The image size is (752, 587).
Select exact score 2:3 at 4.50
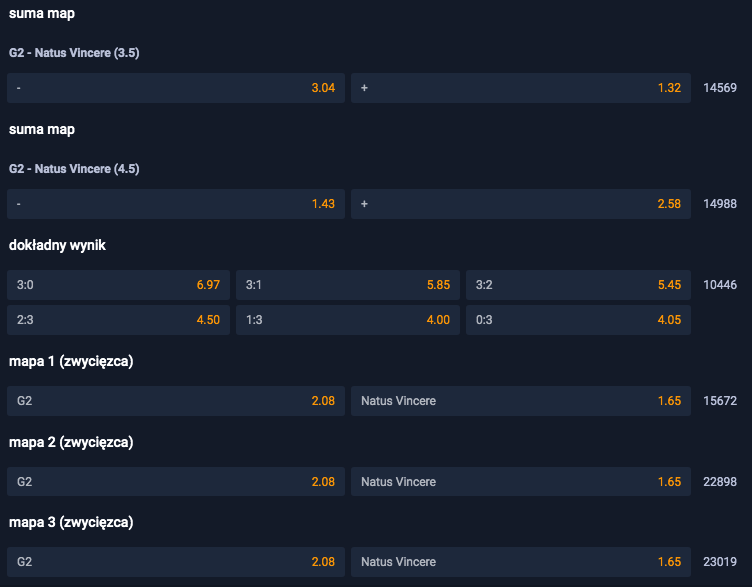(118, 320)
